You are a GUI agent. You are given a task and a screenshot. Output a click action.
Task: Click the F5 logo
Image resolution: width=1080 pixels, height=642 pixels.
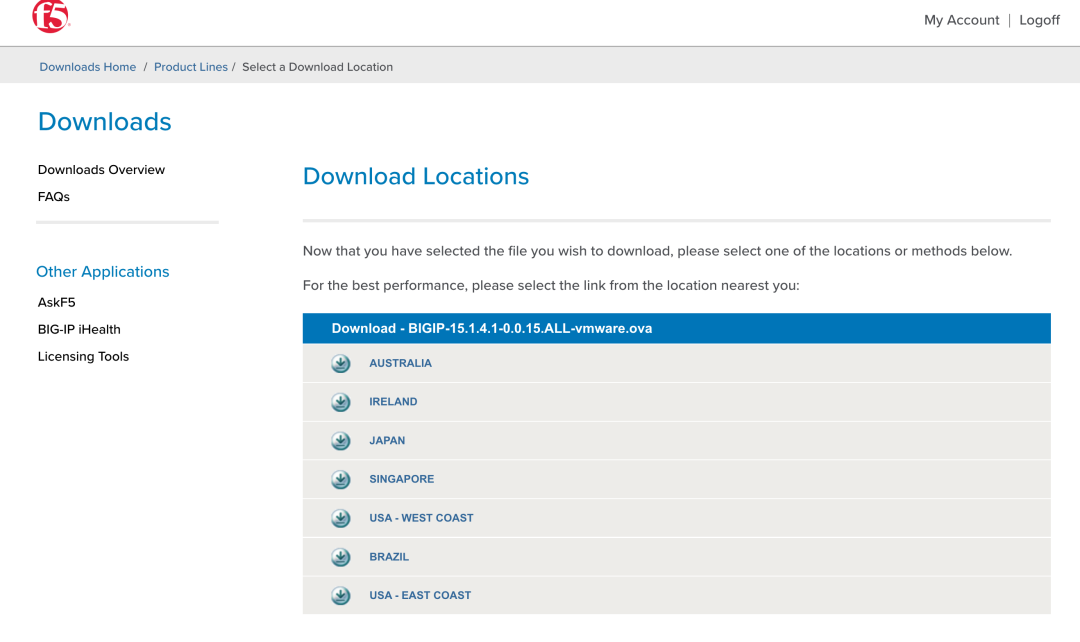click(x=51, y=15)
